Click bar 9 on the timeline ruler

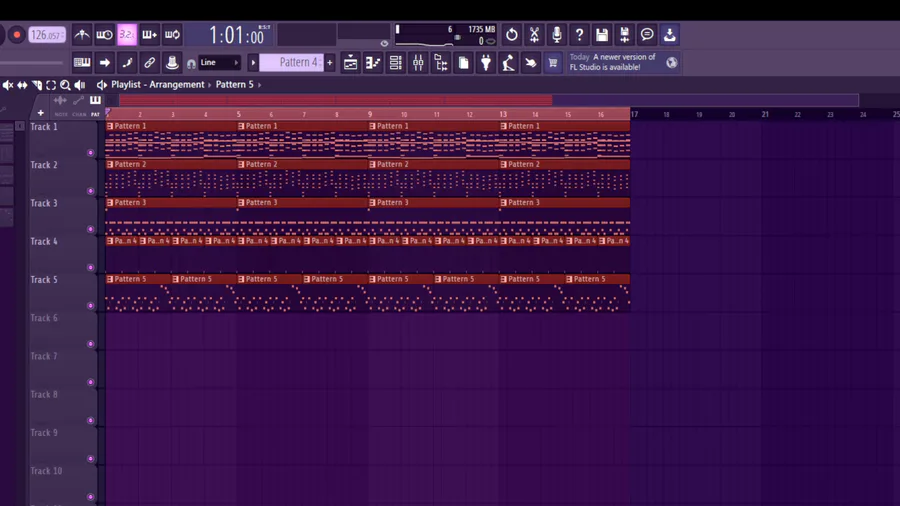pyautogui.click(x=370, y=114)
